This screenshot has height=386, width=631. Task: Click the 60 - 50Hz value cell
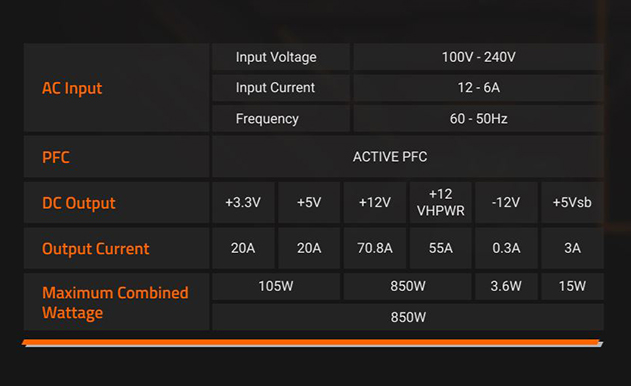point(478,119)
